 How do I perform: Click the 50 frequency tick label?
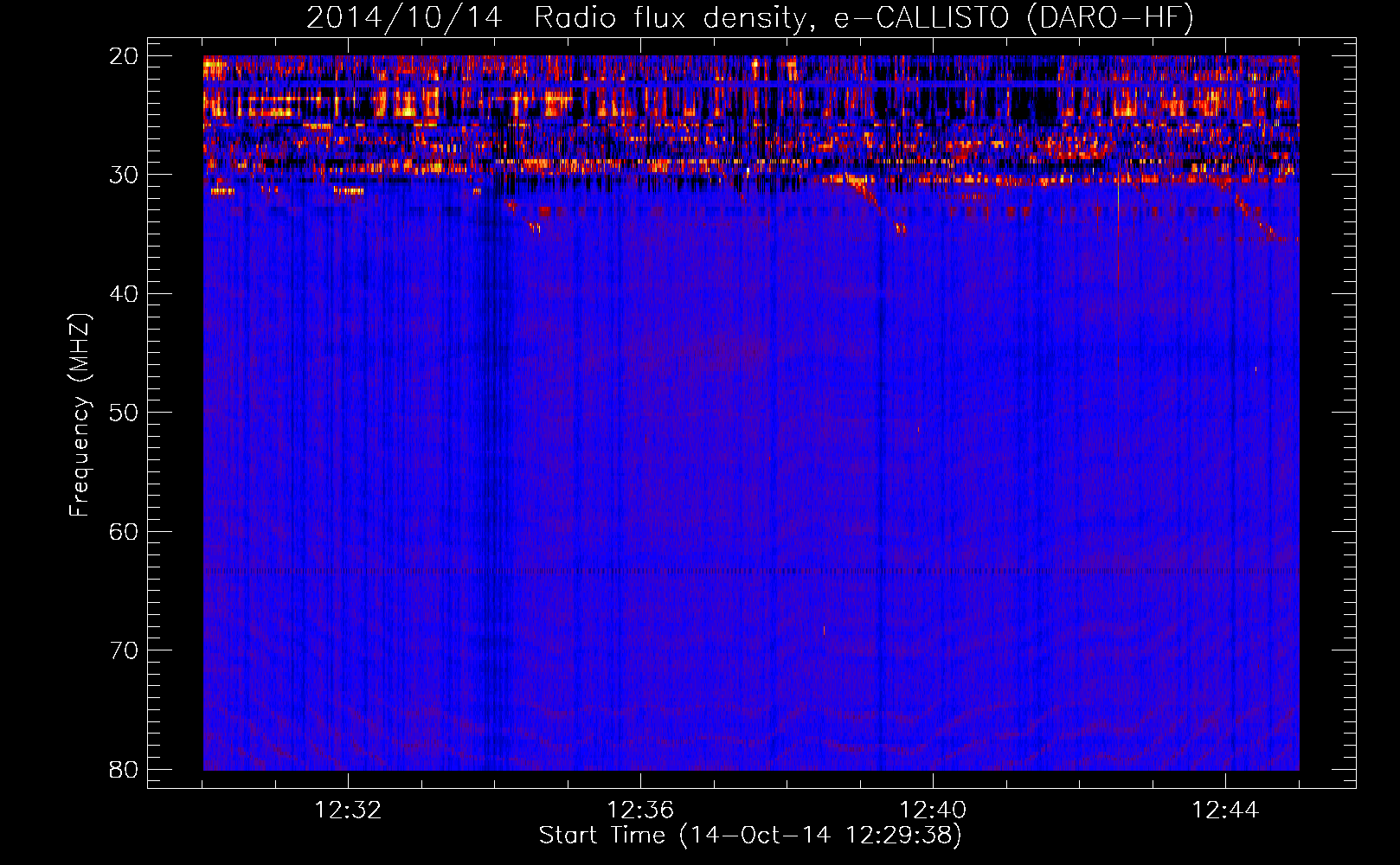[124, 413]
